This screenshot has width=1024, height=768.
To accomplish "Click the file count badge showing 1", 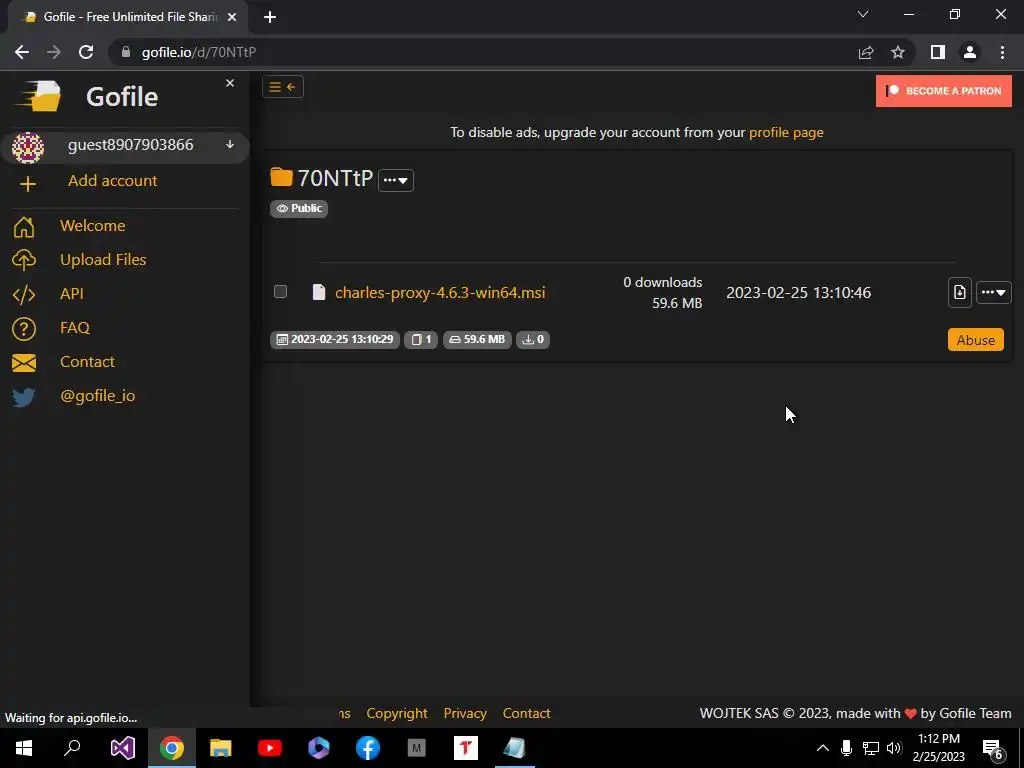I will coord(421,340).
